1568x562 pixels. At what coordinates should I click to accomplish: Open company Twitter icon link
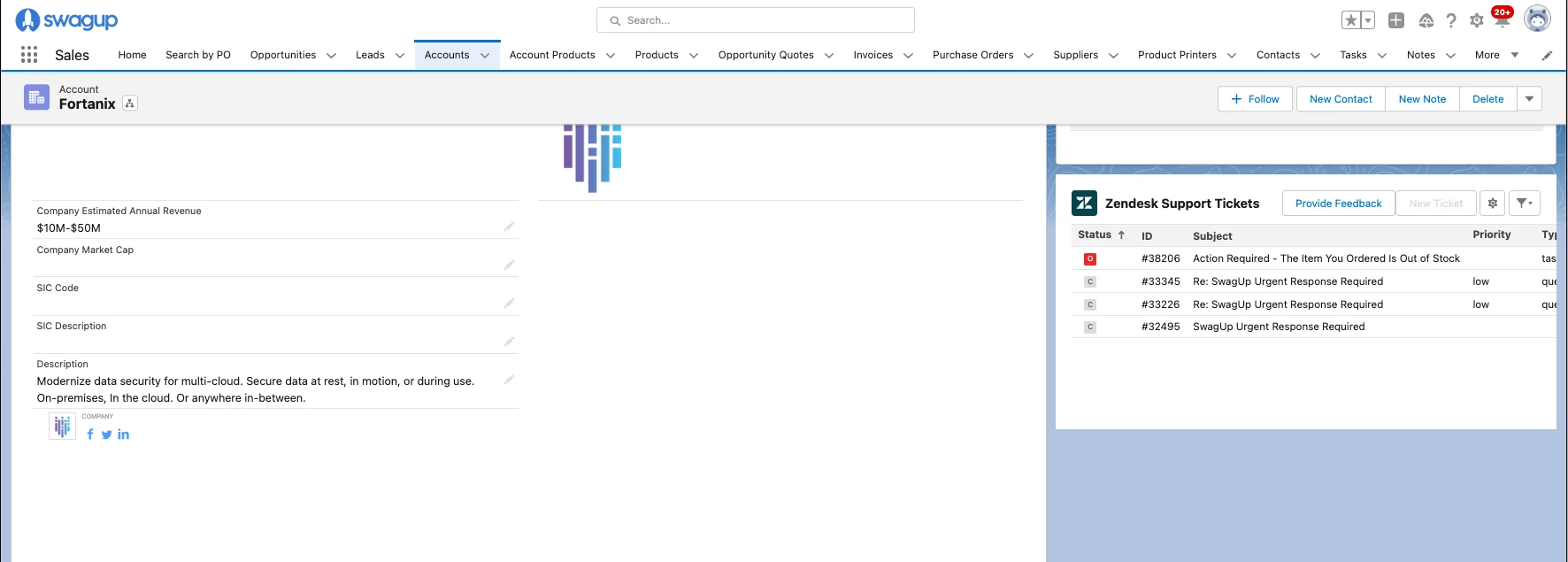(x=107, y=435)
